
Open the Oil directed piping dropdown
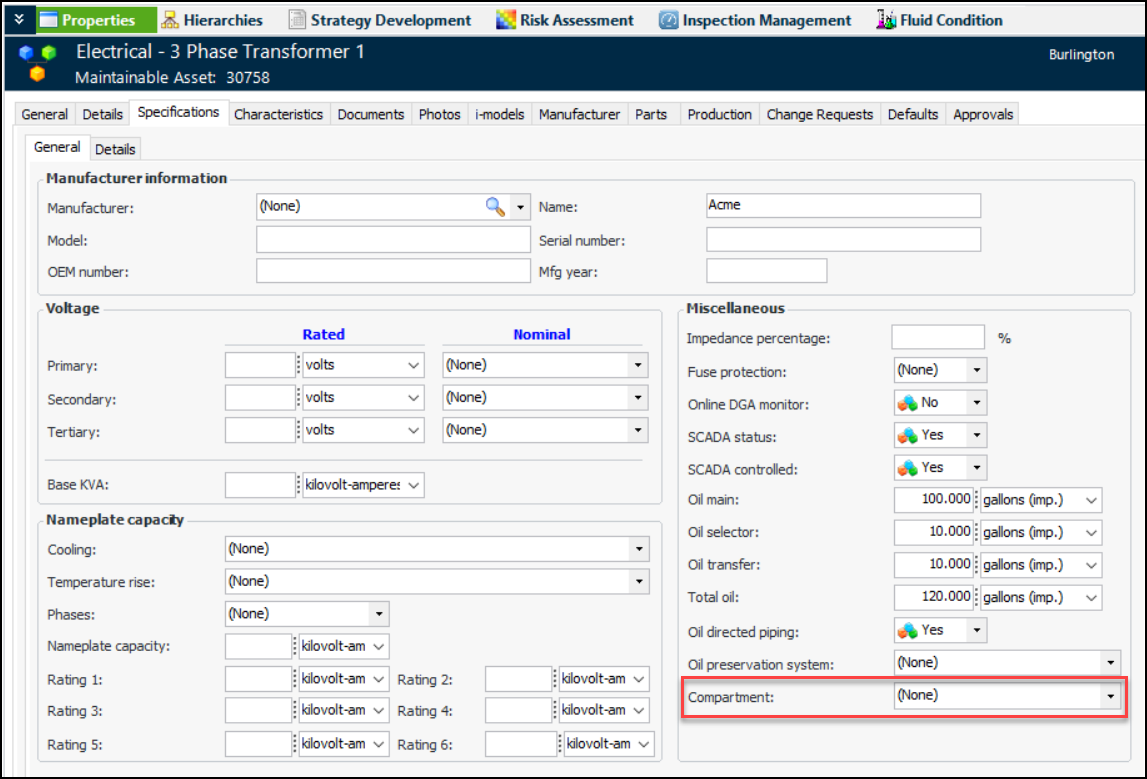pos(977,631)
